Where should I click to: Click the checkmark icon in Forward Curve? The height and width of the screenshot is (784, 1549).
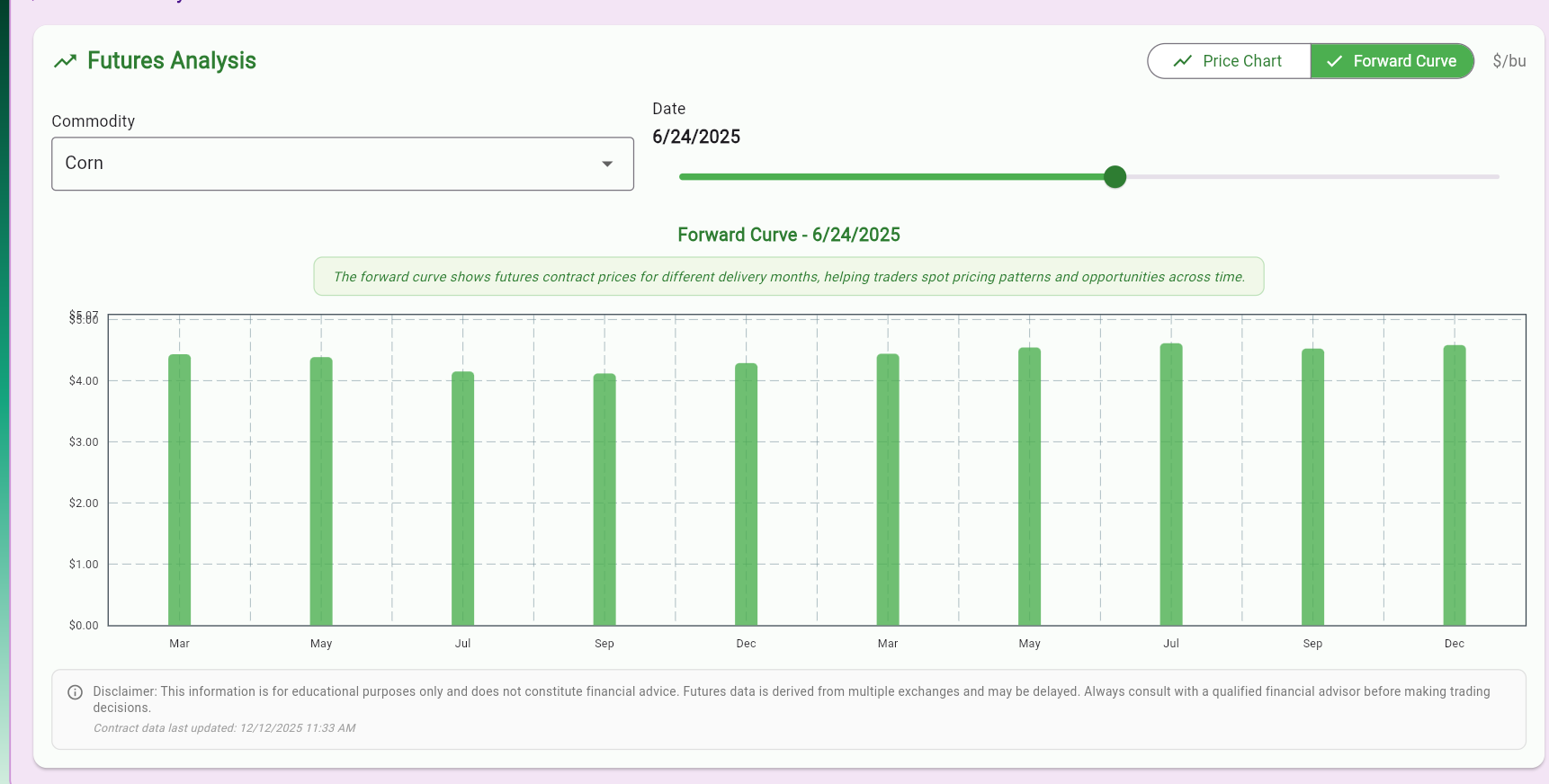tap(1334, 61)
